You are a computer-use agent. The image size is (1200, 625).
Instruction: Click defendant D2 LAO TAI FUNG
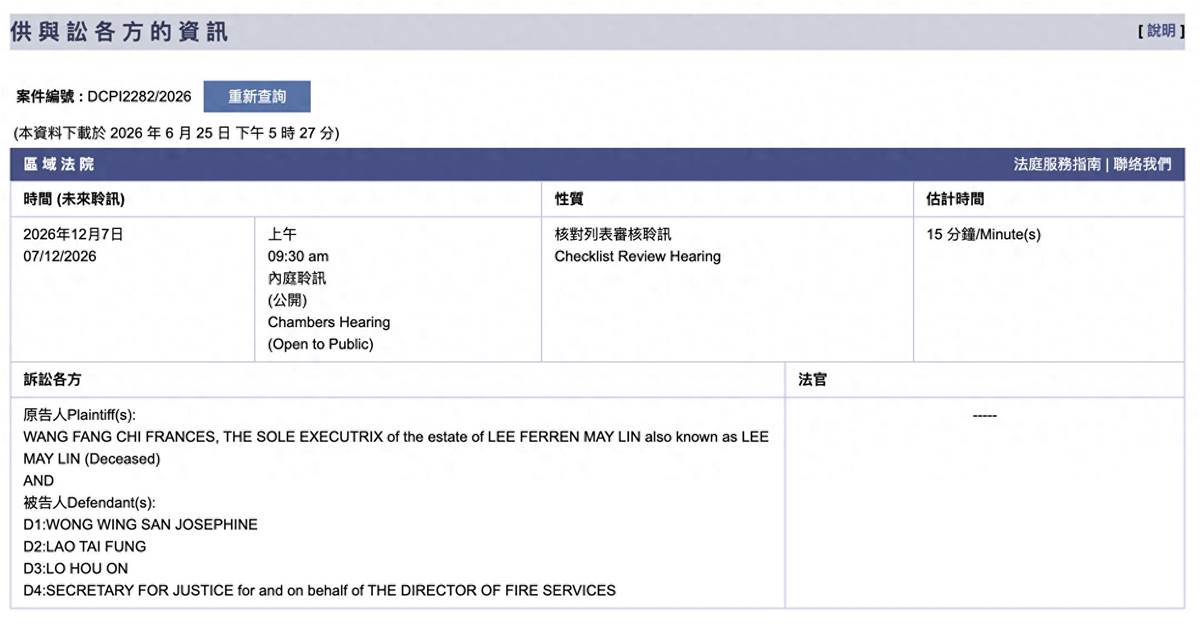click(85, 546)
